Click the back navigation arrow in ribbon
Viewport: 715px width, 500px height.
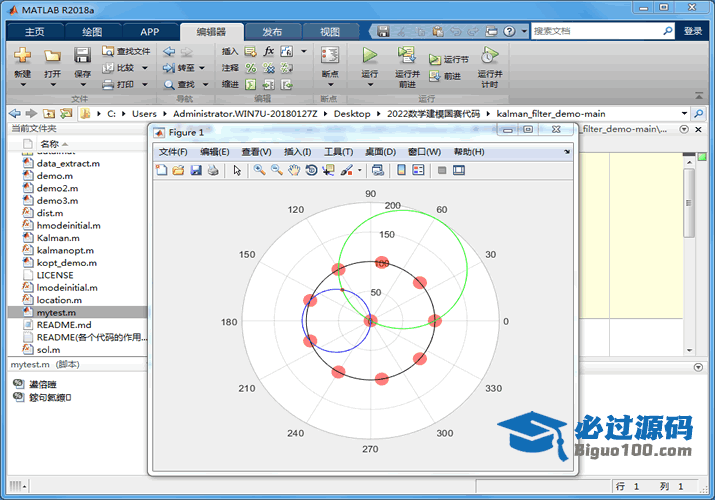tap(169, 51)
